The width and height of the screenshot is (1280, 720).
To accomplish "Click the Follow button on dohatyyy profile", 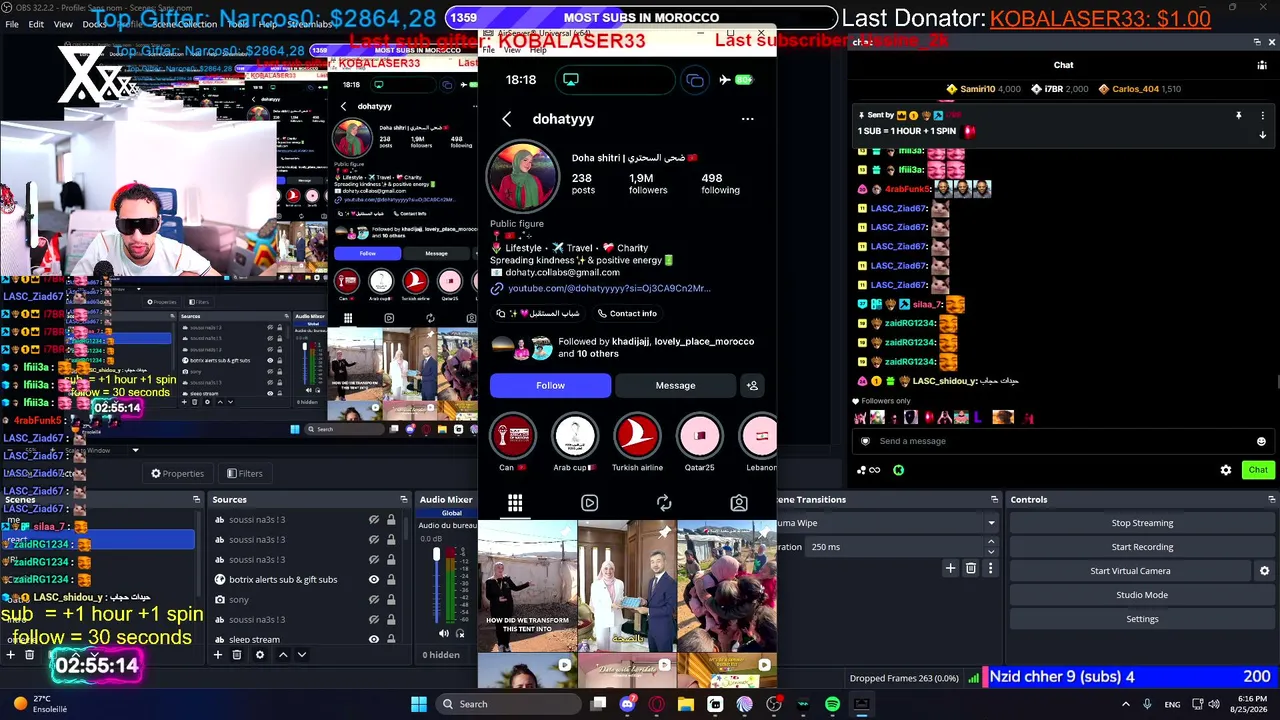I will 550,385.
